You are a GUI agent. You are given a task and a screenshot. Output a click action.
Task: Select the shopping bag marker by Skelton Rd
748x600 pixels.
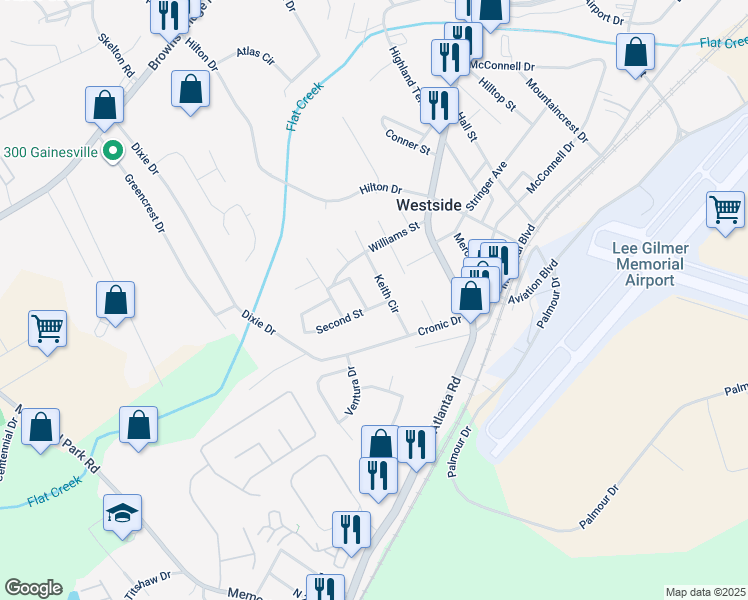[104, 108]
